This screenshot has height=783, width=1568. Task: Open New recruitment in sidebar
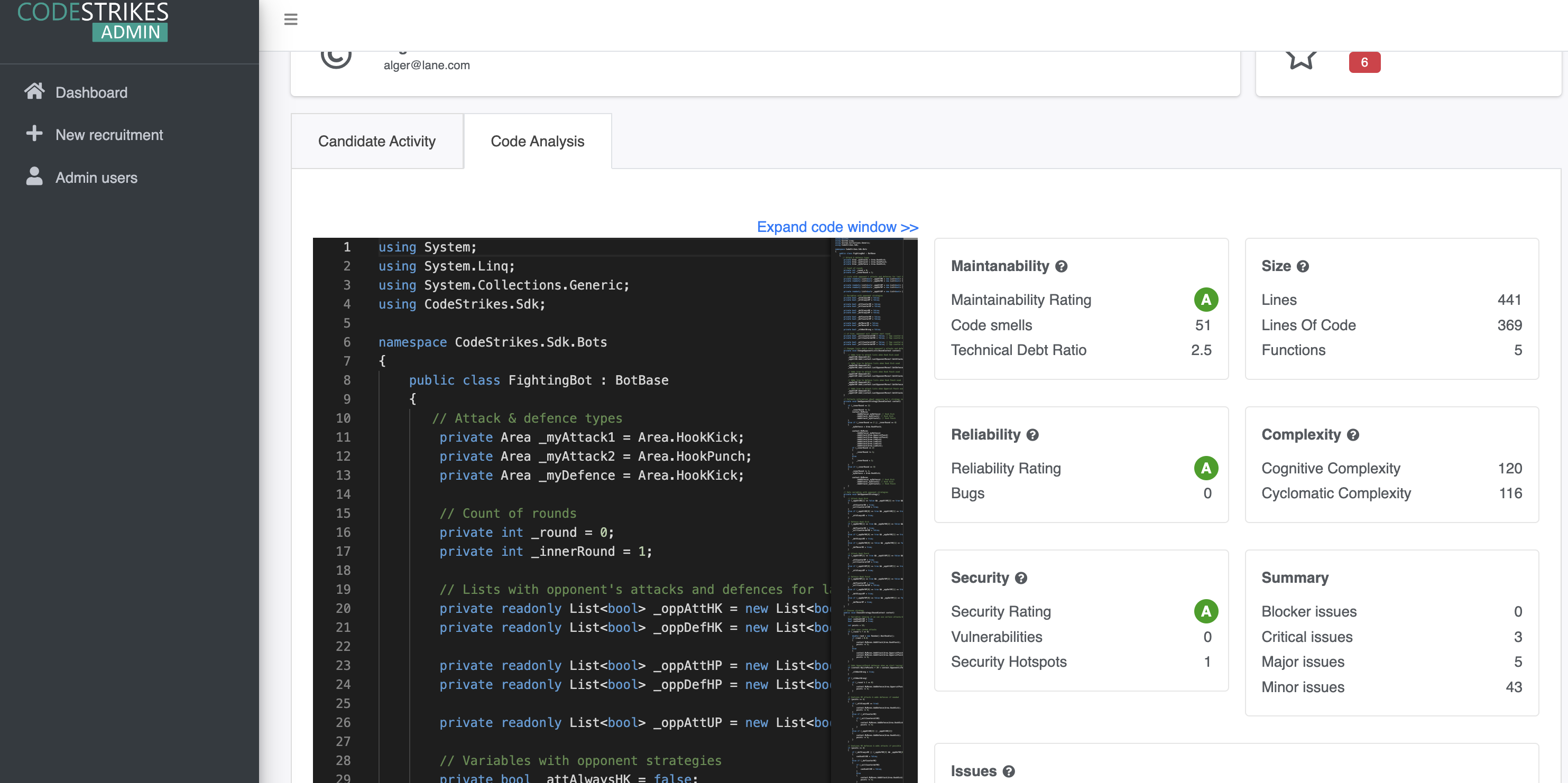click(x=109, y=134)
